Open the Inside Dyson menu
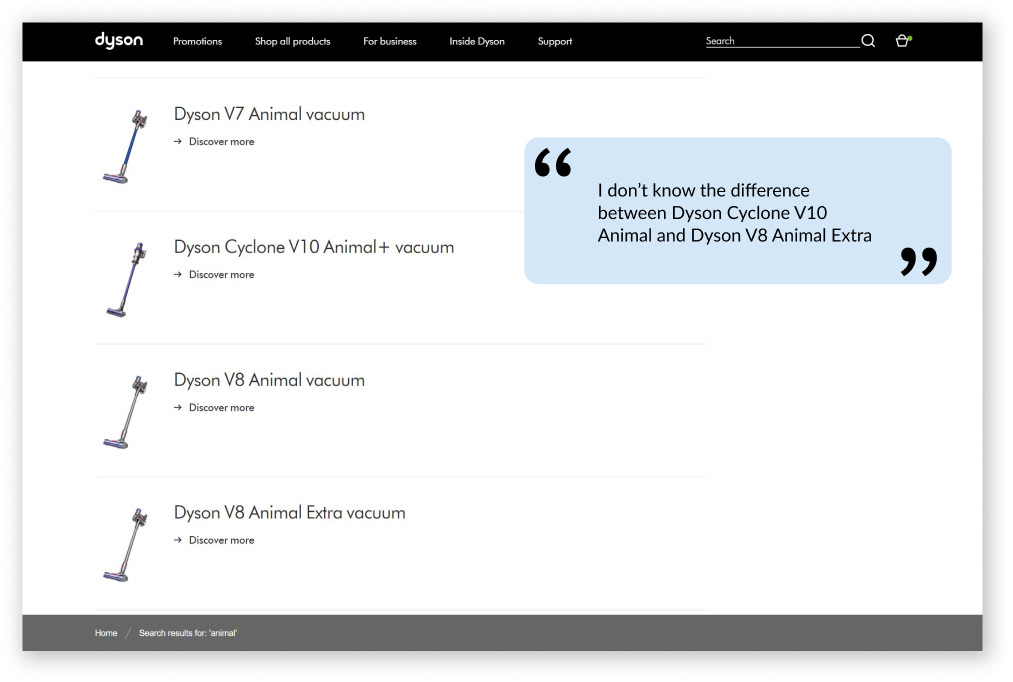 (x=477, y=41)
